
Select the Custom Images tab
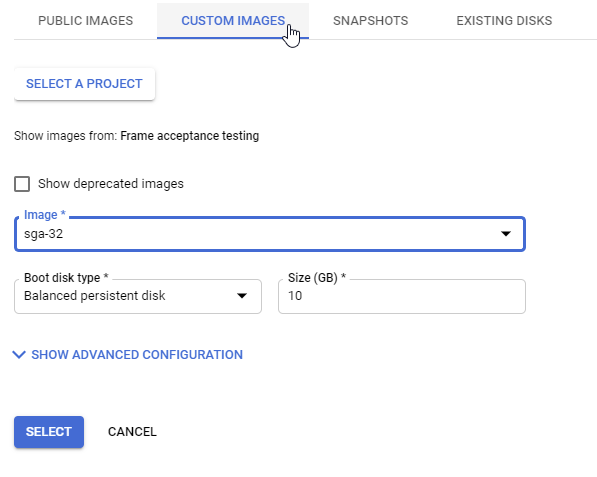pos(233,21)
